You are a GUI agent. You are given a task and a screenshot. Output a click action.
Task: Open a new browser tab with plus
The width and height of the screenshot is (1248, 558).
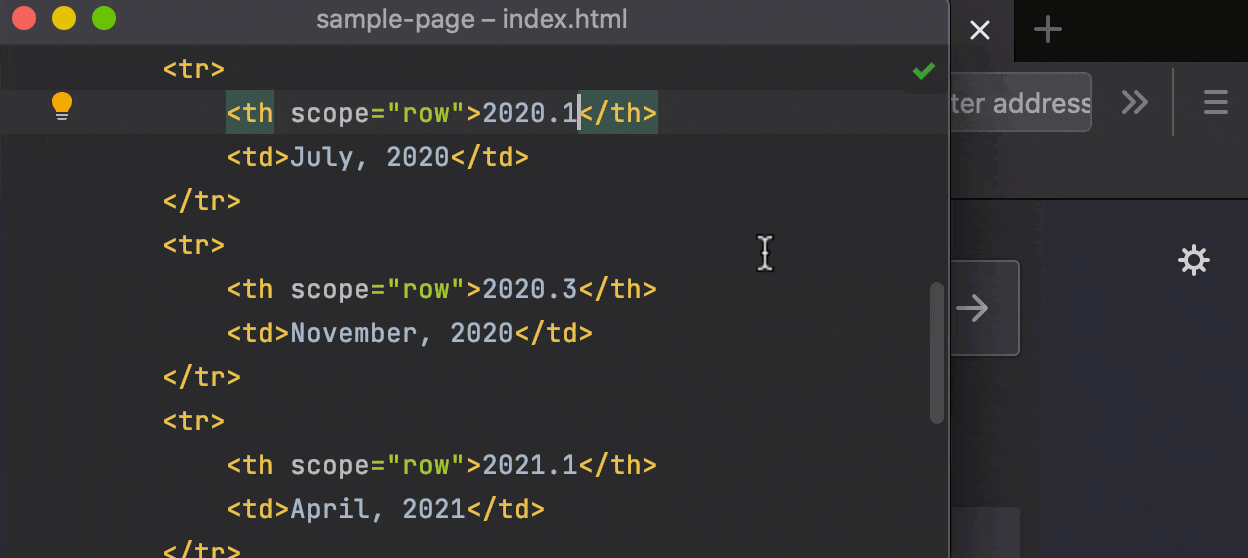click(x=1047, y=30)
